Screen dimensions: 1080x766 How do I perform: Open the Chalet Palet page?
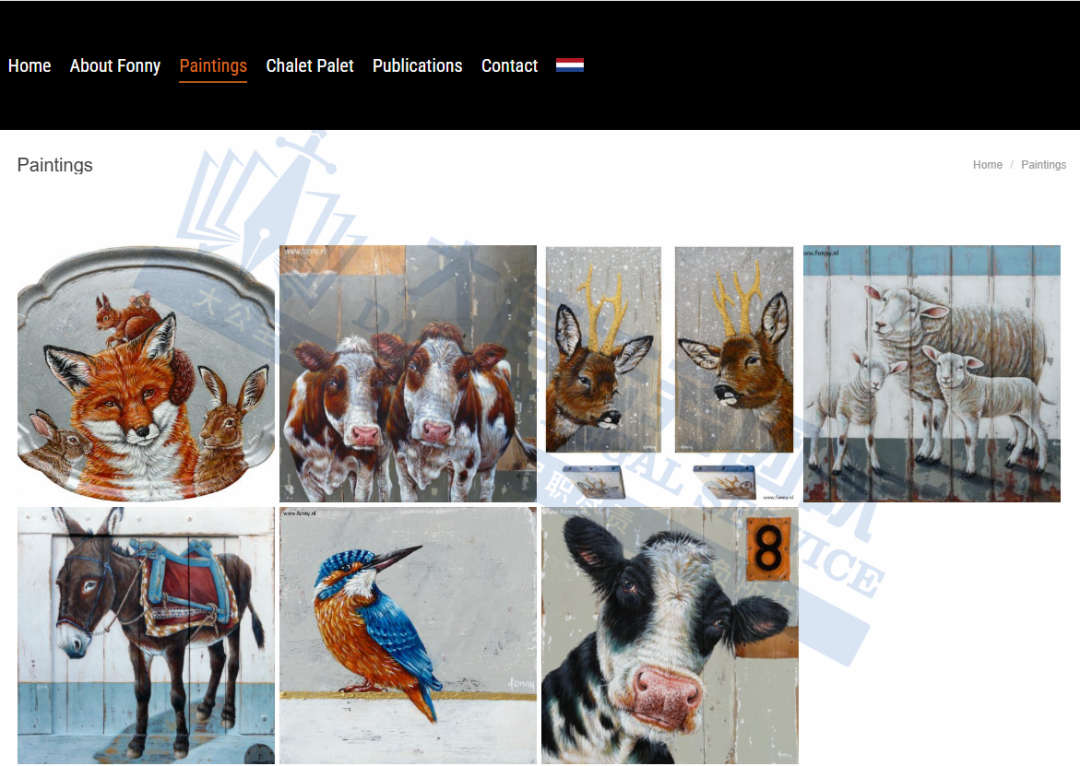[309, 65]
